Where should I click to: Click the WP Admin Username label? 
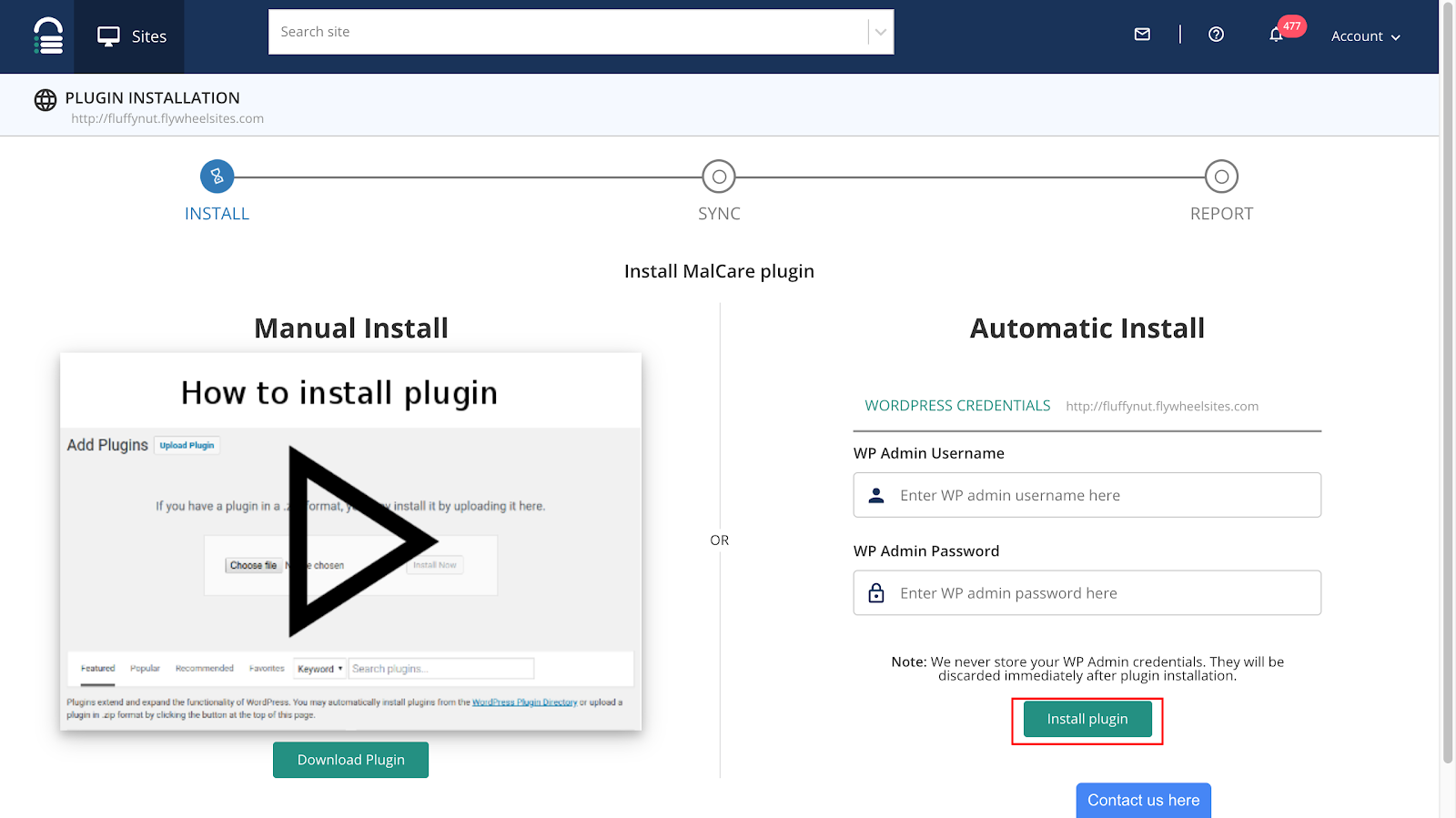tap(928, 453)
